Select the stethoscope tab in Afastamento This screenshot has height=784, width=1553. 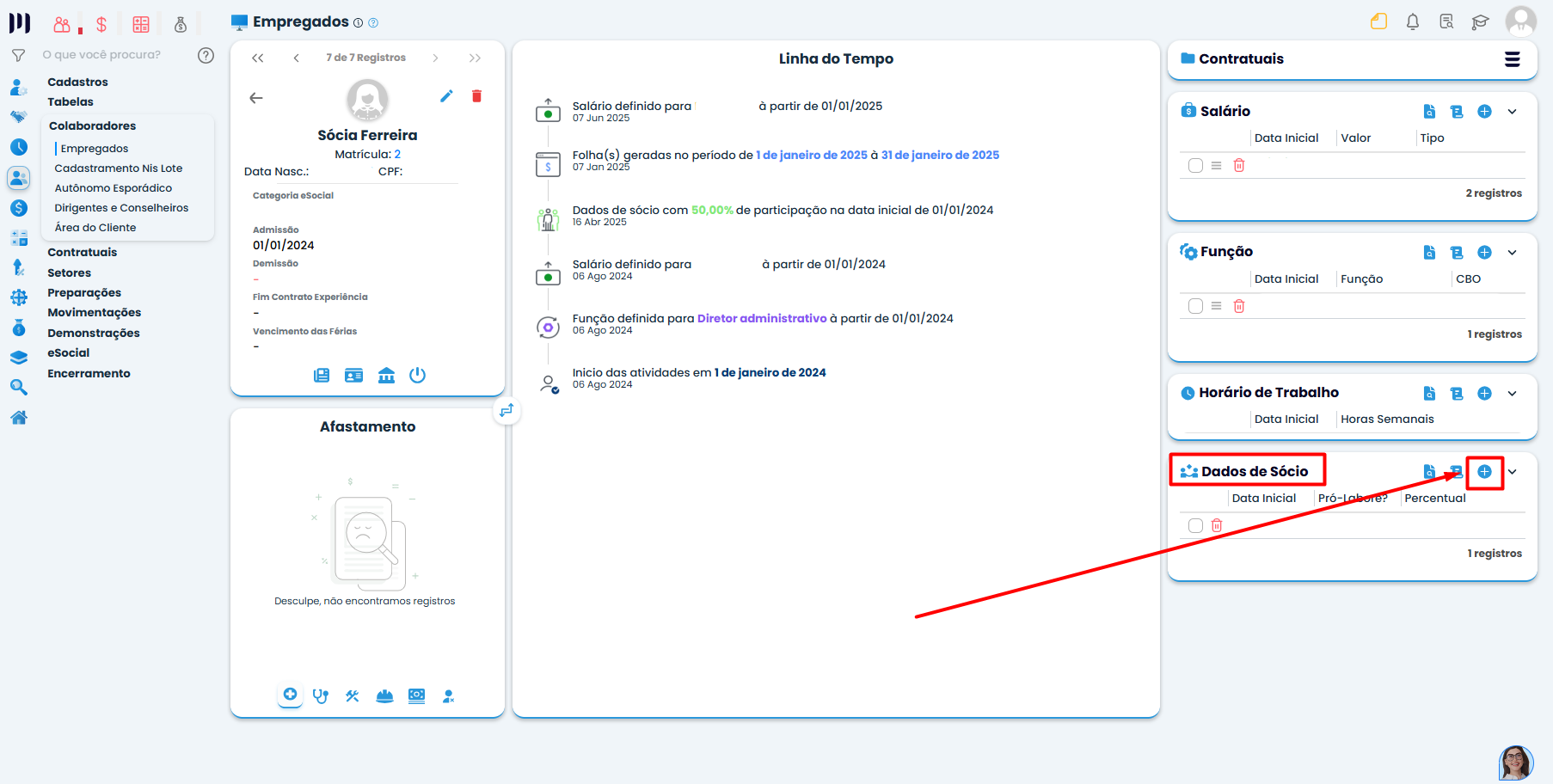[x=321, y=696]
